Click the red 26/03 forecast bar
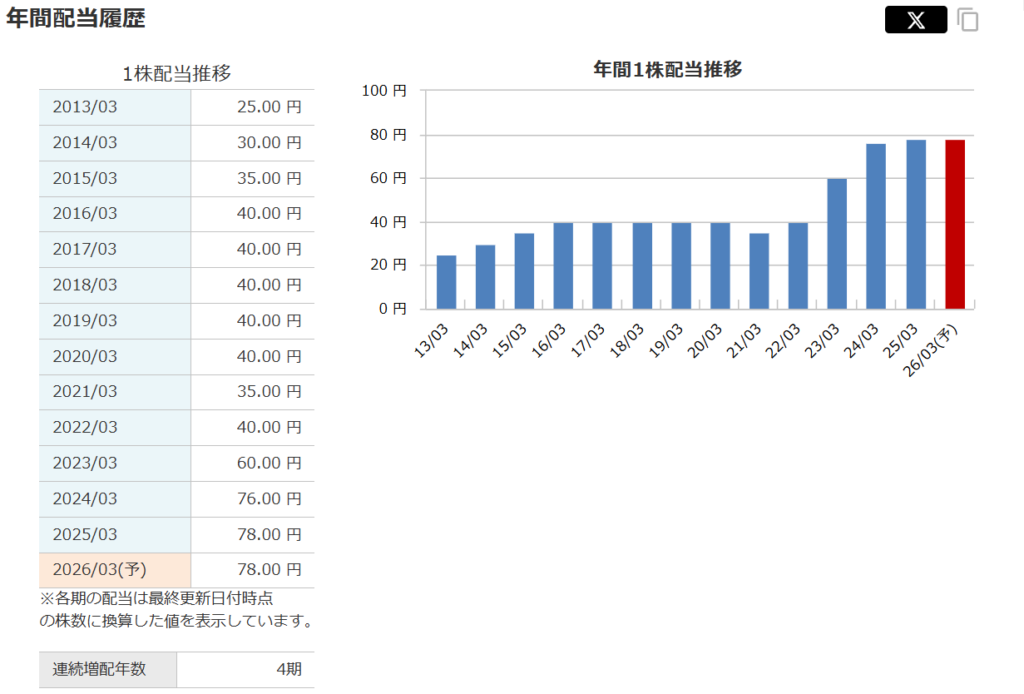This screenshot has height=694, width=1024. coord(955,224)
